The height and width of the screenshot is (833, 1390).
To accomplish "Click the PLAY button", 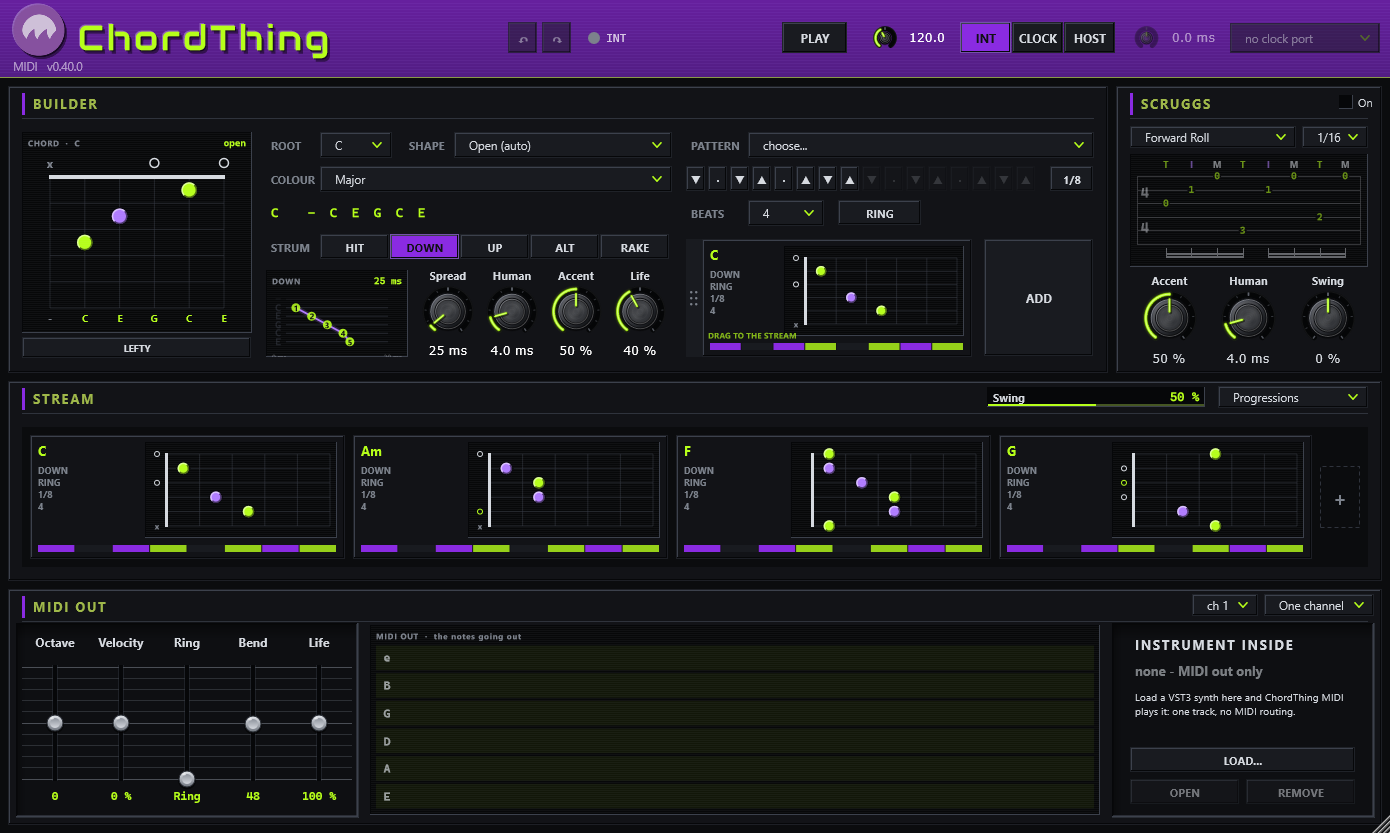I will tap(815, 38).
